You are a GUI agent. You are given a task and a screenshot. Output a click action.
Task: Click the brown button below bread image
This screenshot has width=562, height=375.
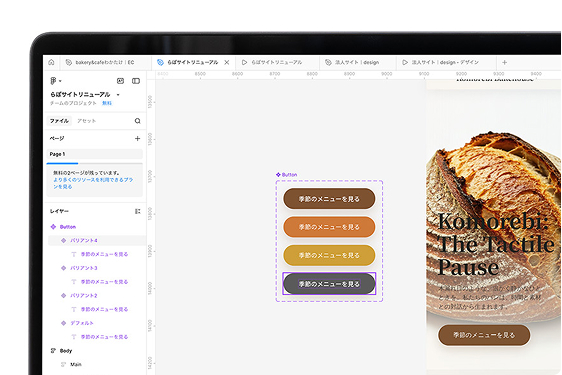484,335
